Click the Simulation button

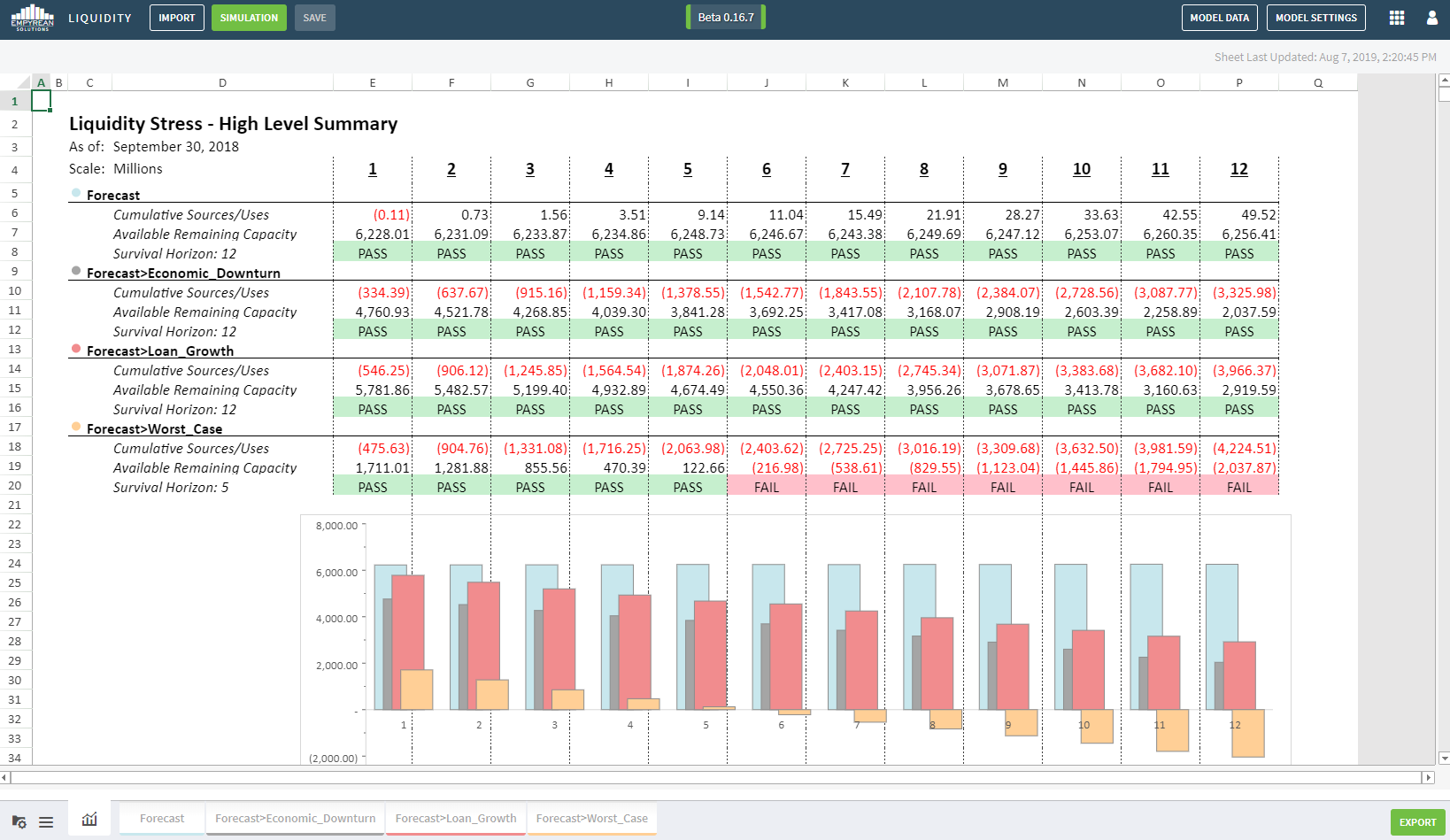(x=249, y=18)
